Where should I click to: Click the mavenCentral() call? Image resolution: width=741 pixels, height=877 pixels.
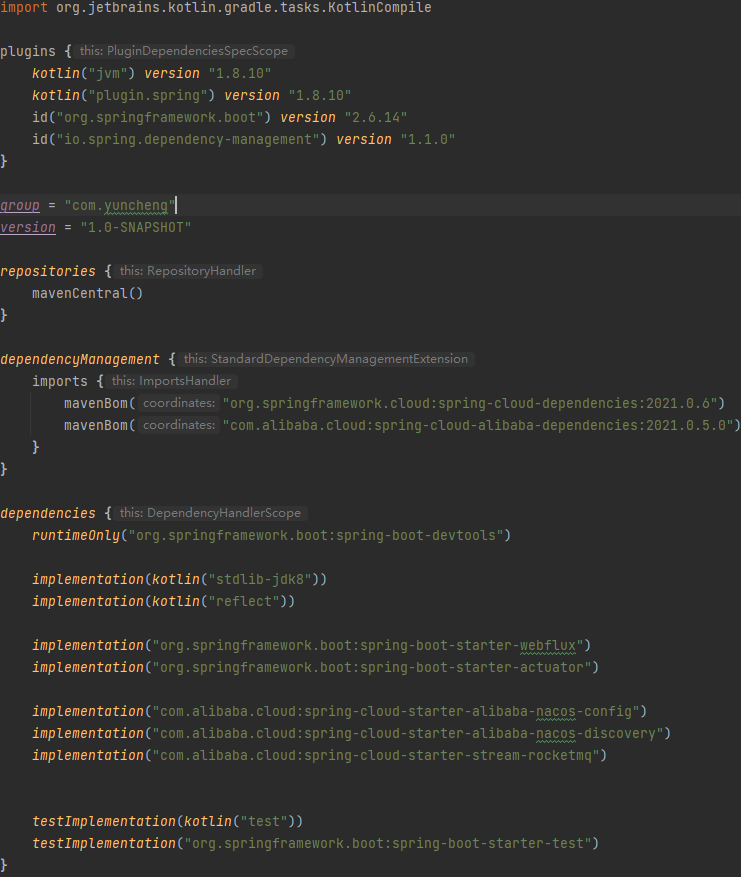point(88,293)
